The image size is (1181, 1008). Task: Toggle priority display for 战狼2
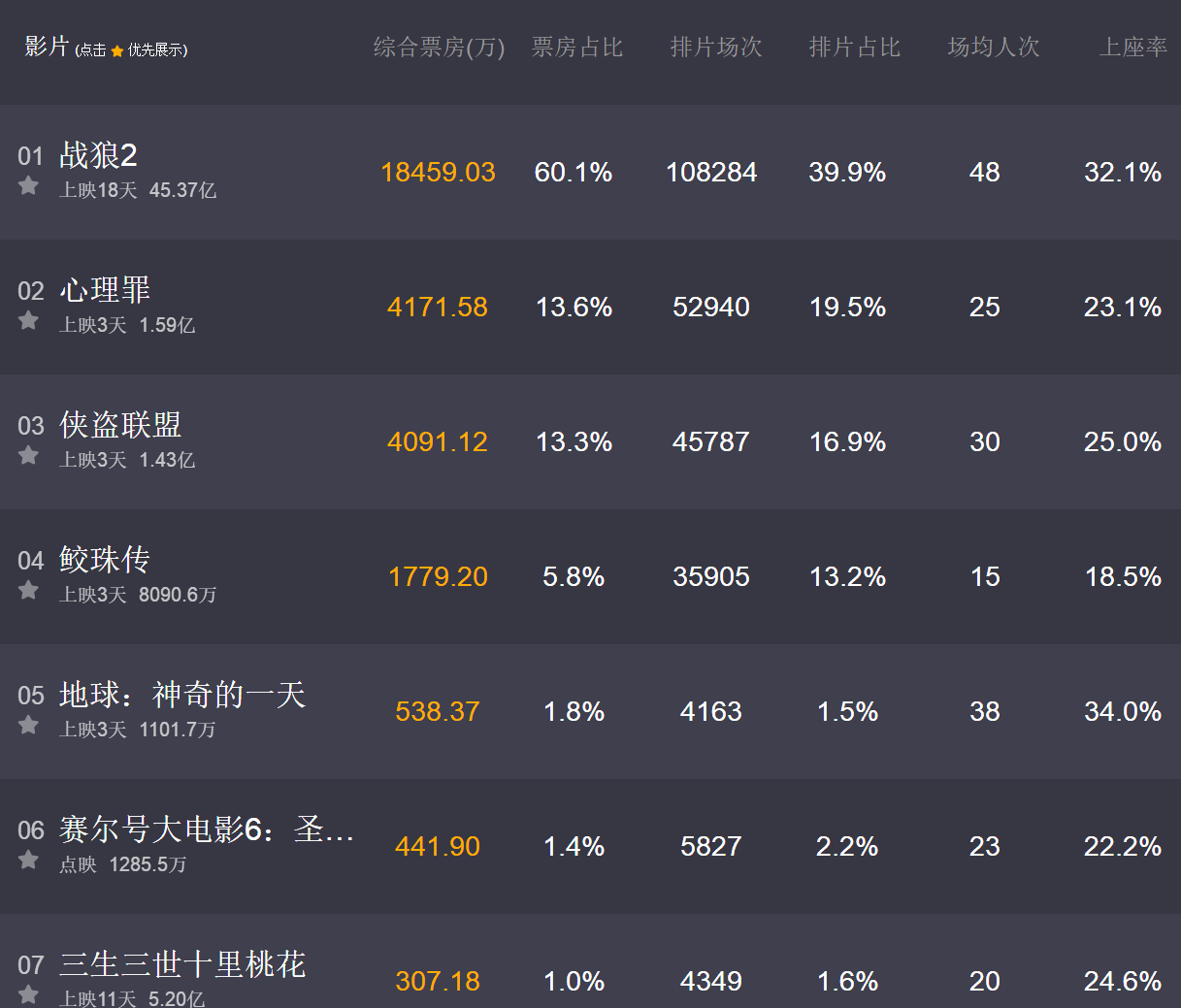tap(27, 186)
